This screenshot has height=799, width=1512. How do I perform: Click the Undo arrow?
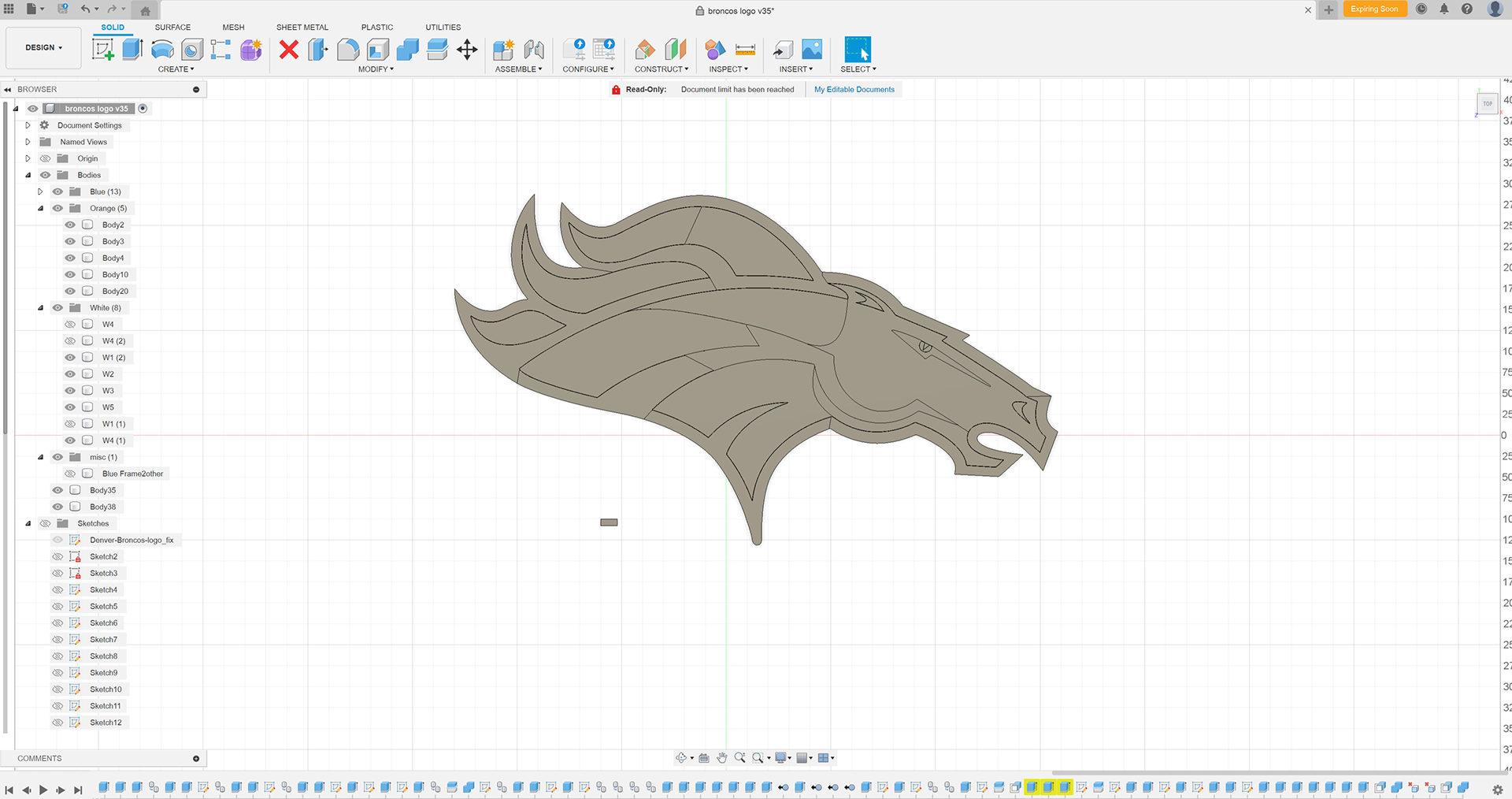85,9
